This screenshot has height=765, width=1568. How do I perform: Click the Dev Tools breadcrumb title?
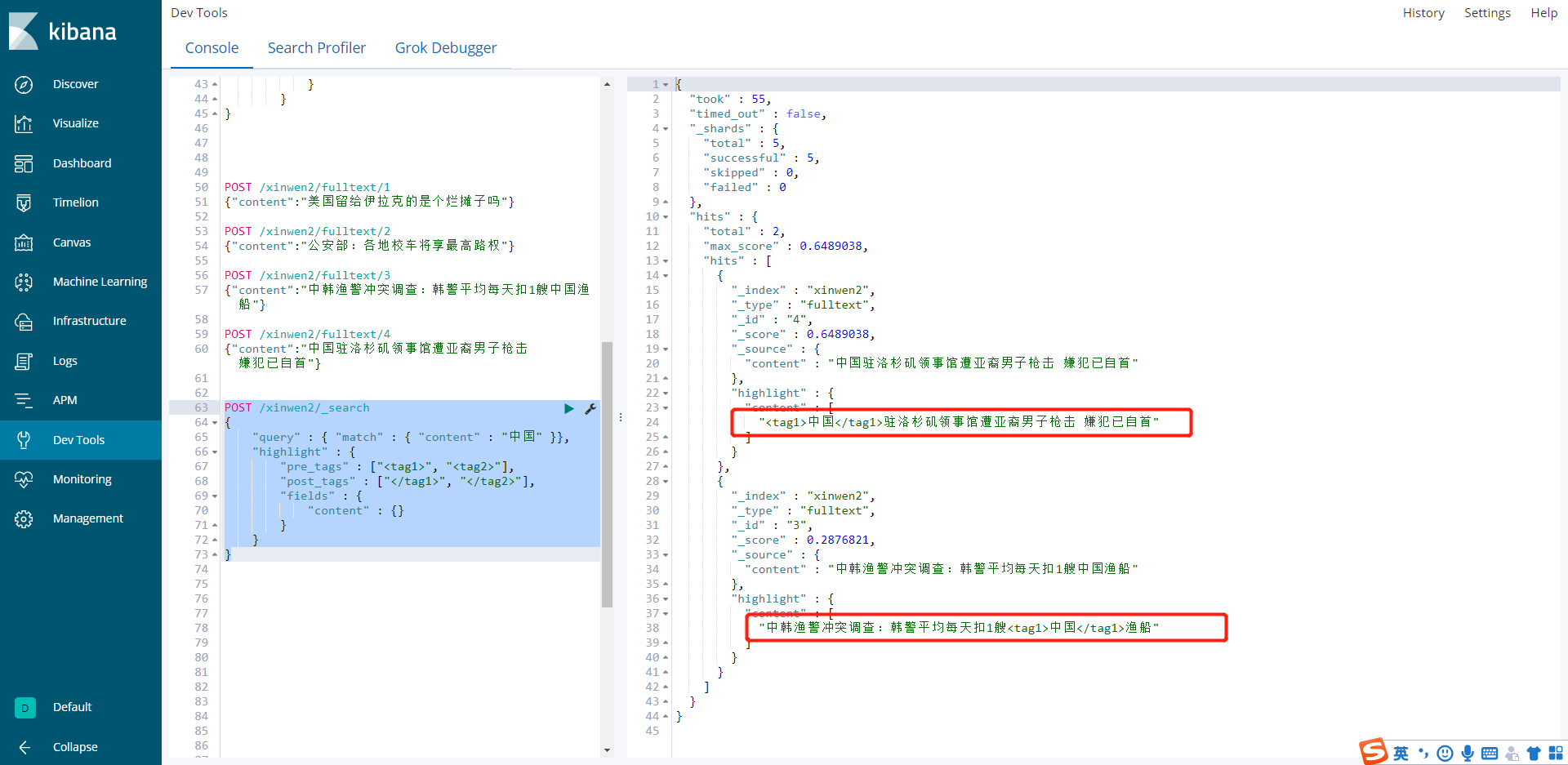coord(199,13)
